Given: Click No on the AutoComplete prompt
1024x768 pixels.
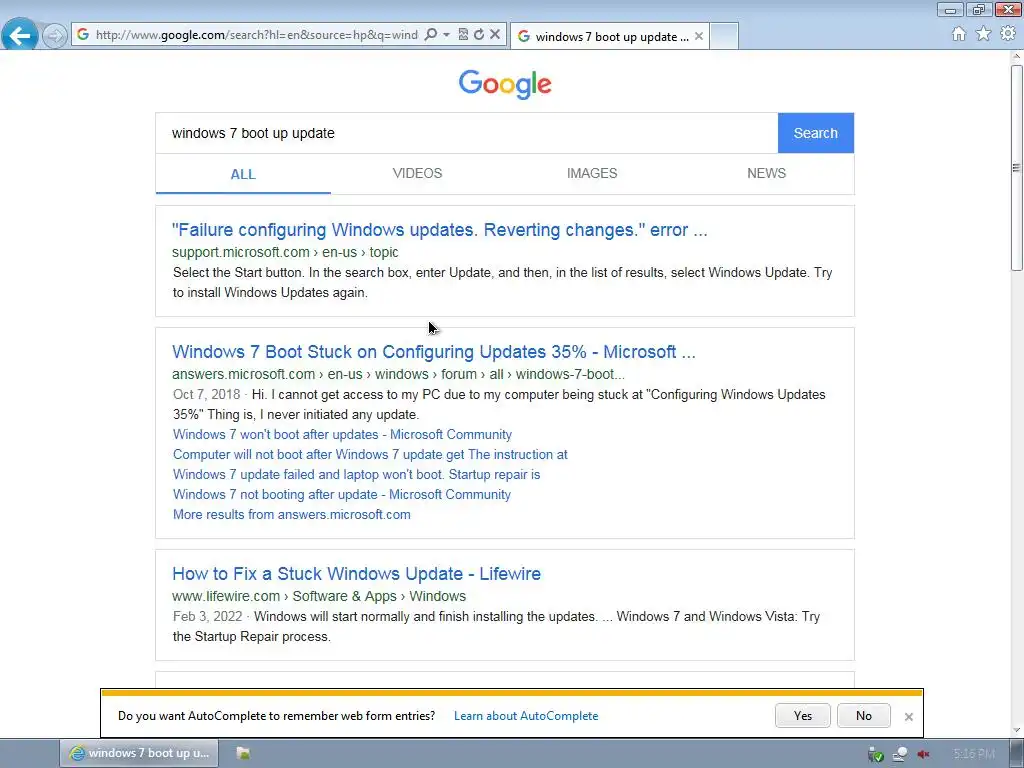Looking at the screenshot, I should (x=863, y=716).
